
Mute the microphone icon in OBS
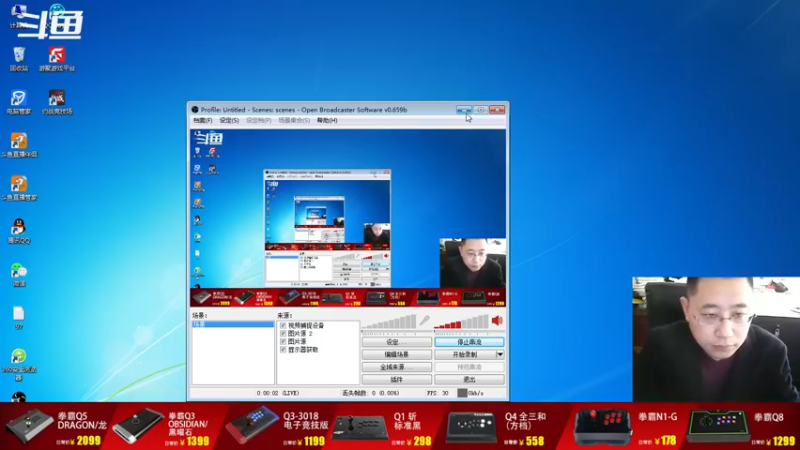[424, 321]
